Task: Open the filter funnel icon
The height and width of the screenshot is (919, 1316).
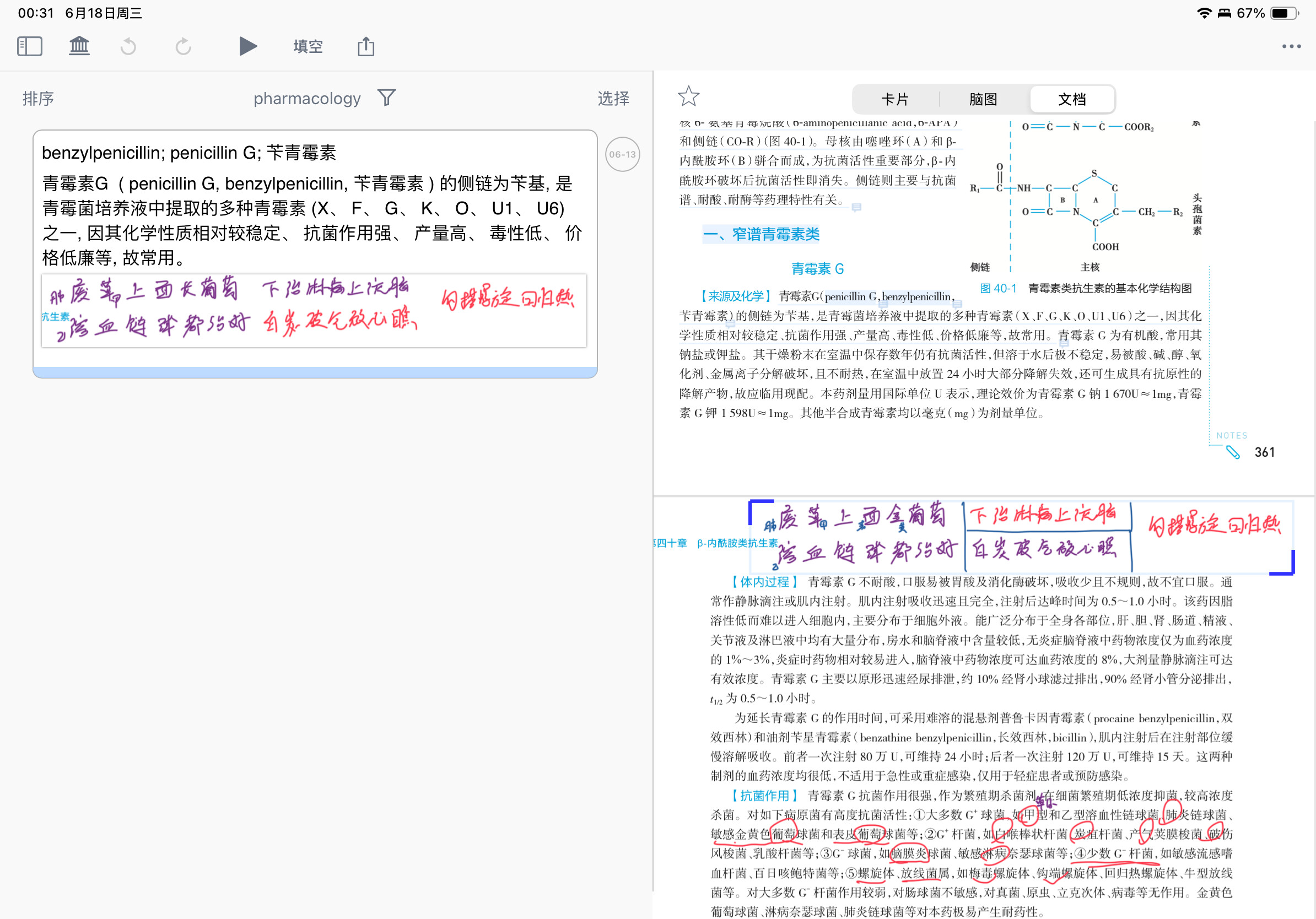Action: click(x=387, y=98)
